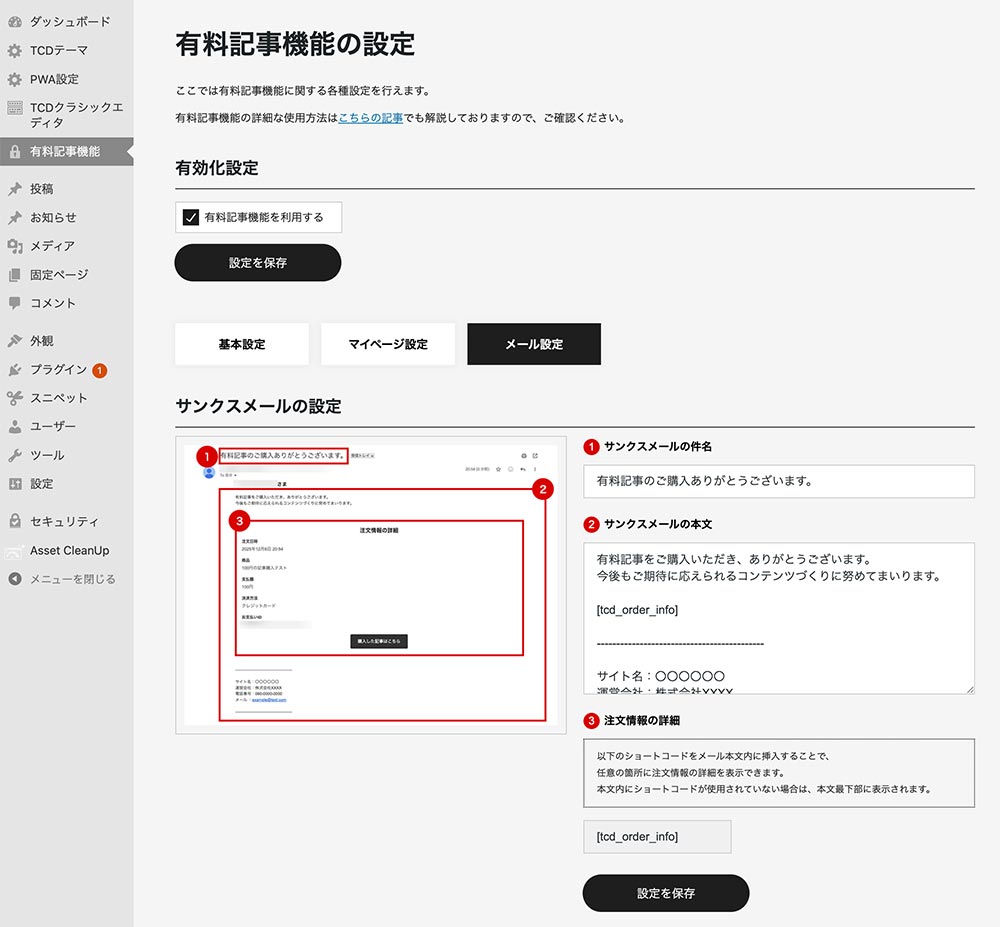The image size is (1000, 927).
Task: Click the lock icon for paid articles
Action: (14, 152)
